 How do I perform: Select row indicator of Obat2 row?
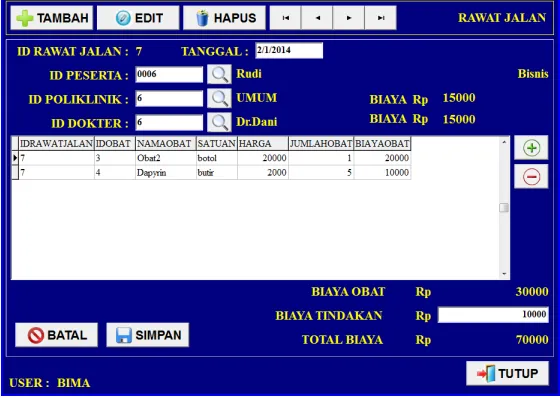tap(15, 158)
